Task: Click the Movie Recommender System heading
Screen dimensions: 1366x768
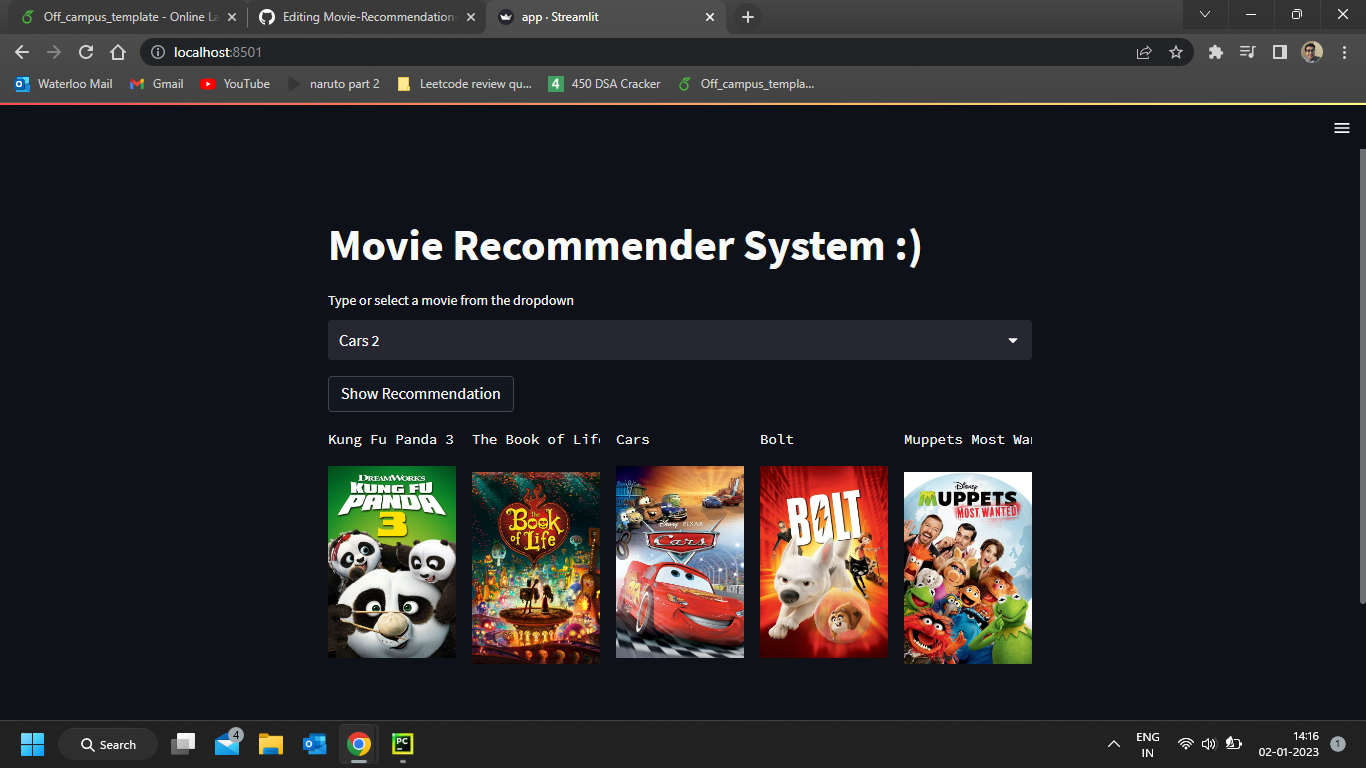Action: pos(625,246)
